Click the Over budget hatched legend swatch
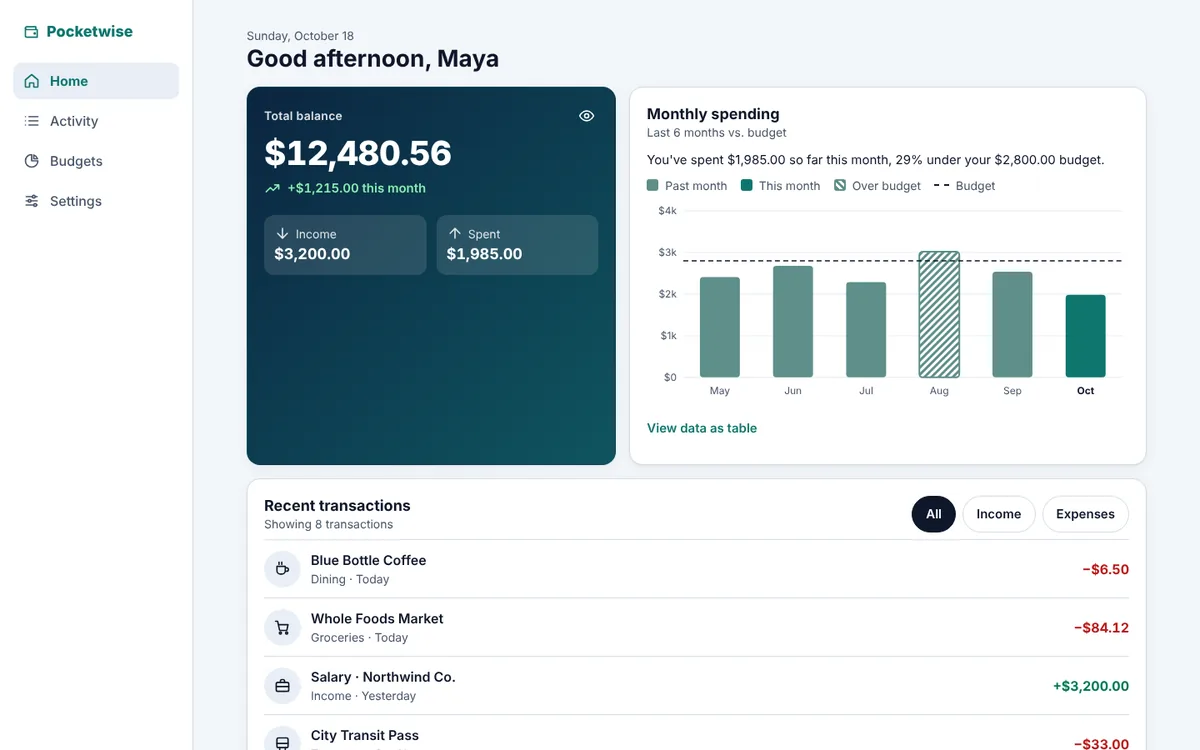The image size is (1200, 750). 840,186
